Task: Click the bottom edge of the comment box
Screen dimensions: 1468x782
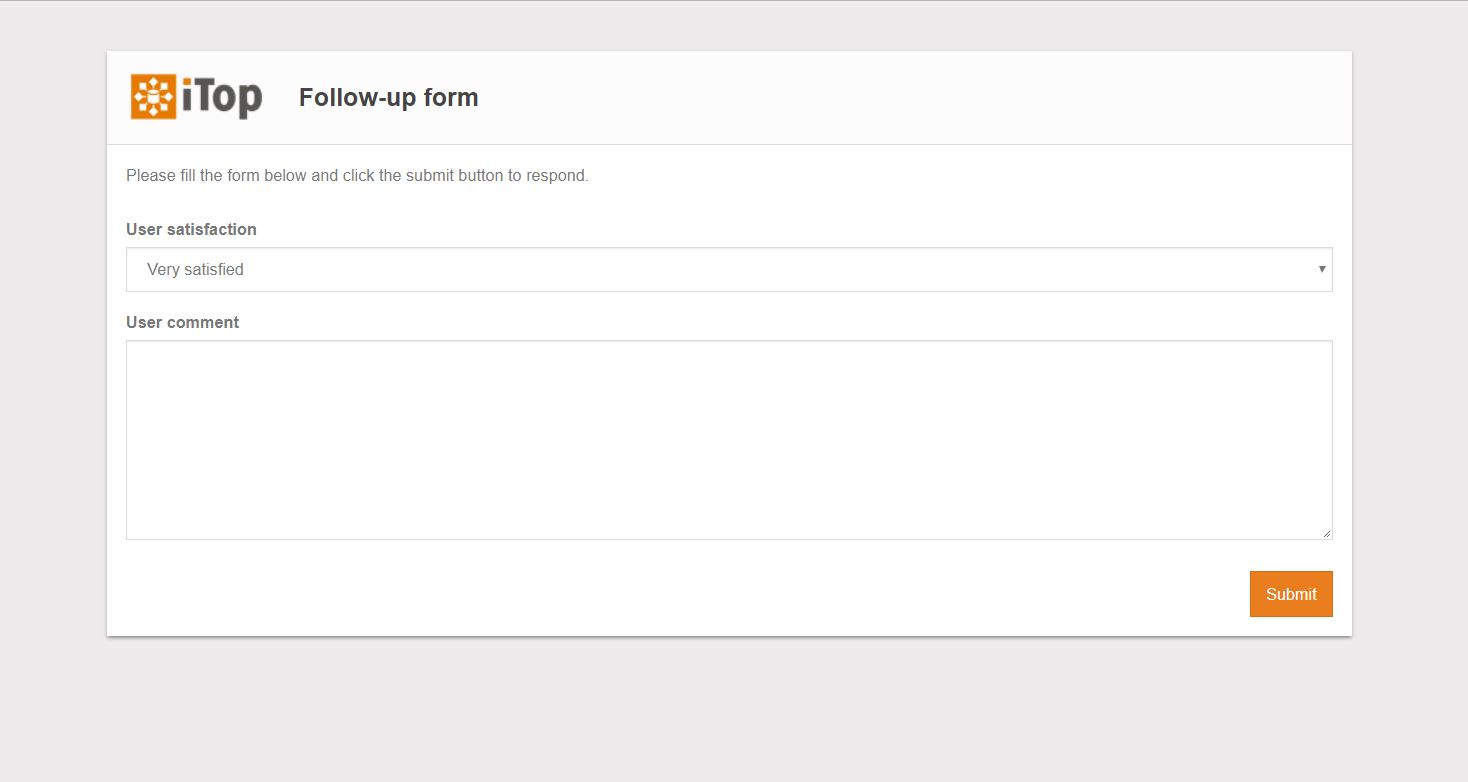Action: pos(728,539)
